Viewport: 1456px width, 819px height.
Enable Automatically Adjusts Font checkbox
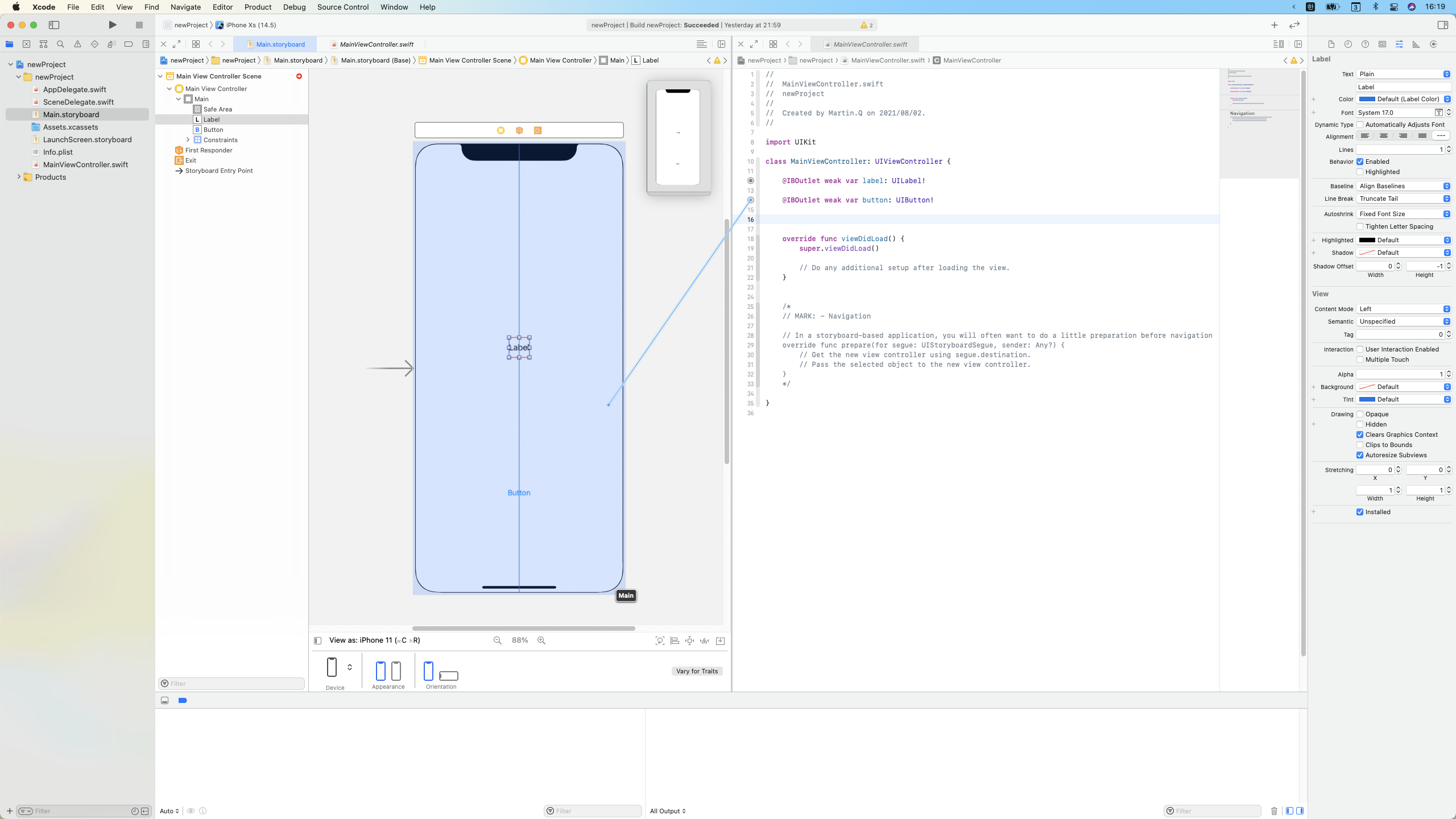(x=1360, y=125)
